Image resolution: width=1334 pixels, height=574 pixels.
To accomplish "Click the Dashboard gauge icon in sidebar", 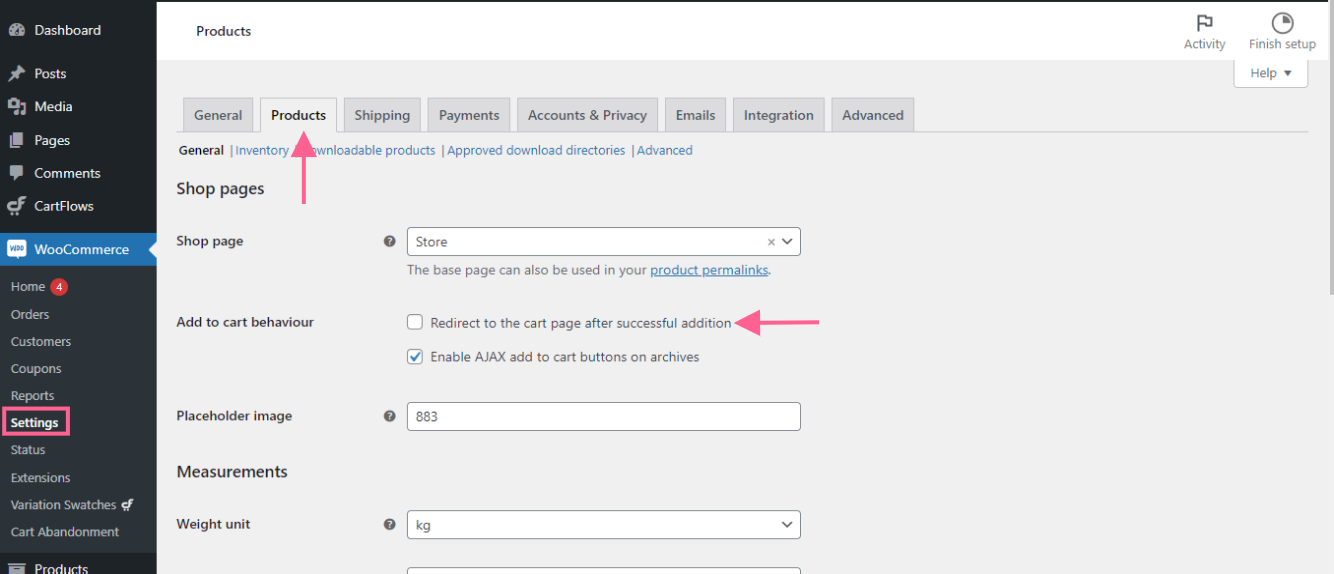I will pyautogui.click(x=16, y=30).
